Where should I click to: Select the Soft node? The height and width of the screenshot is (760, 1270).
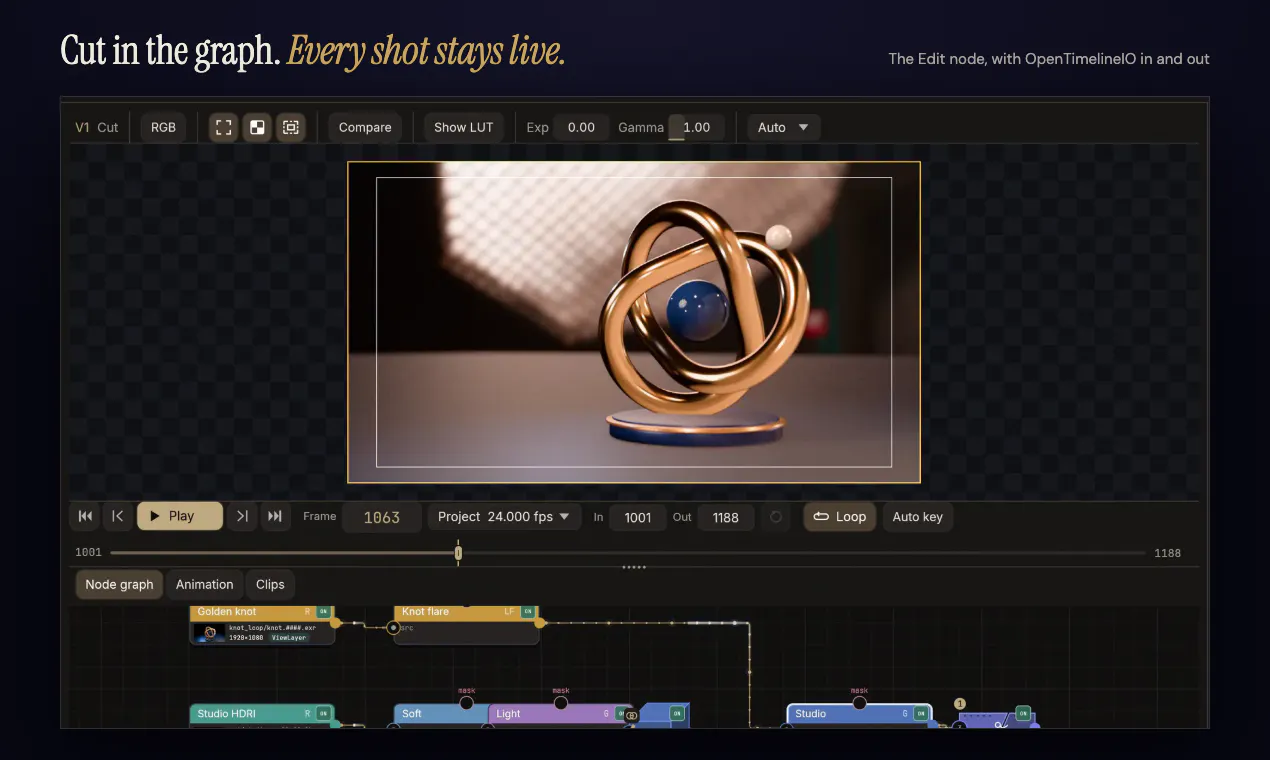(x=441, y=714)
